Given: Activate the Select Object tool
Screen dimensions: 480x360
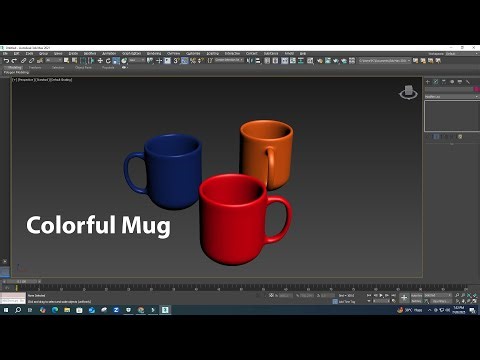Looking at the screenshot, I should pos(66,61).
